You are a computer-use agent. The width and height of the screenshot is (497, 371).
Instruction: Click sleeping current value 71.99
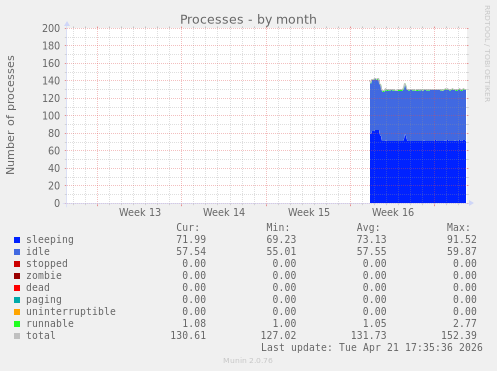191,239
